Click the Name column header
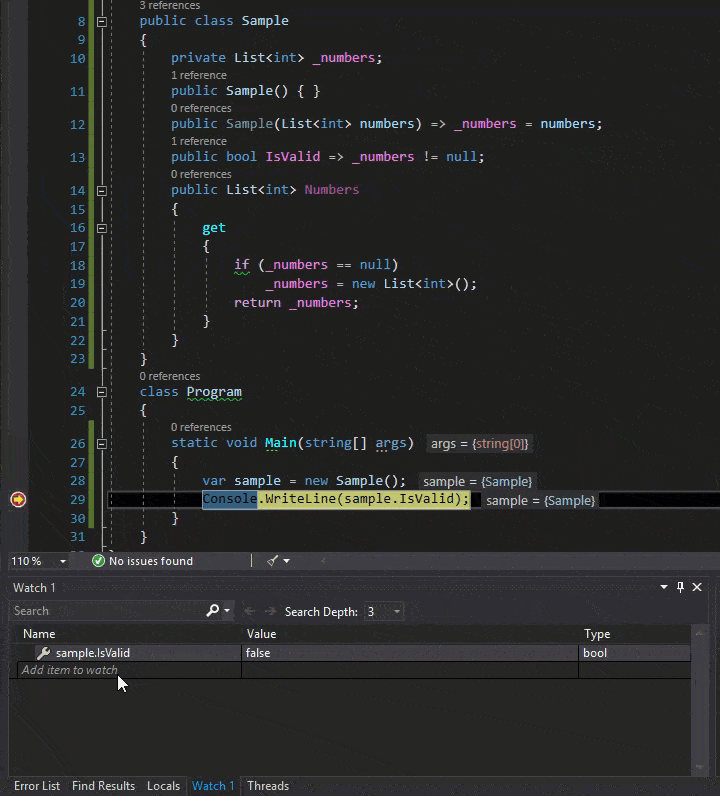This screenshot has width=720, height=796. pos(39,634)
